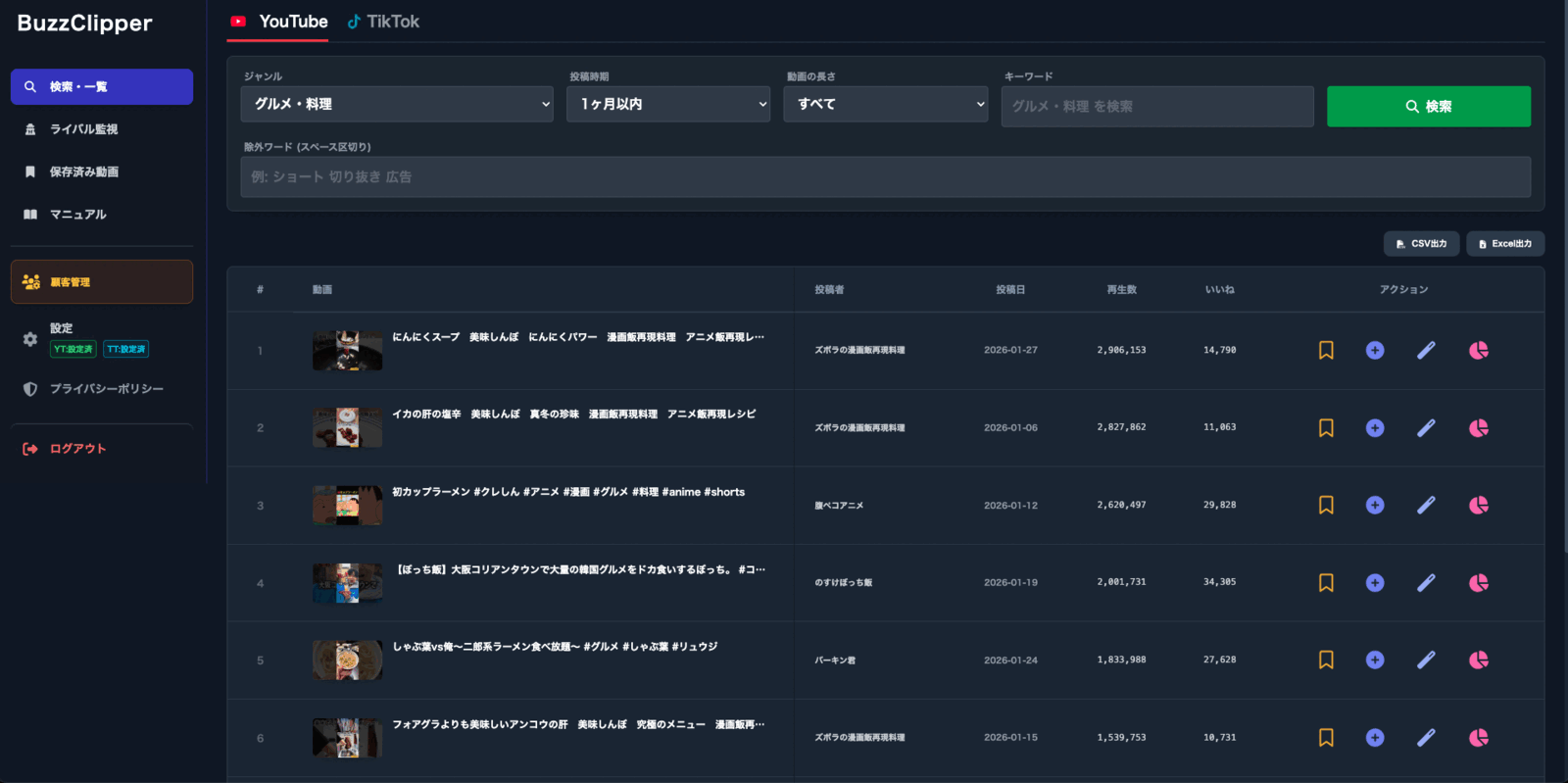Export results with the Excel出力 button
The image size is (1568, 783).
point(1505,243)
